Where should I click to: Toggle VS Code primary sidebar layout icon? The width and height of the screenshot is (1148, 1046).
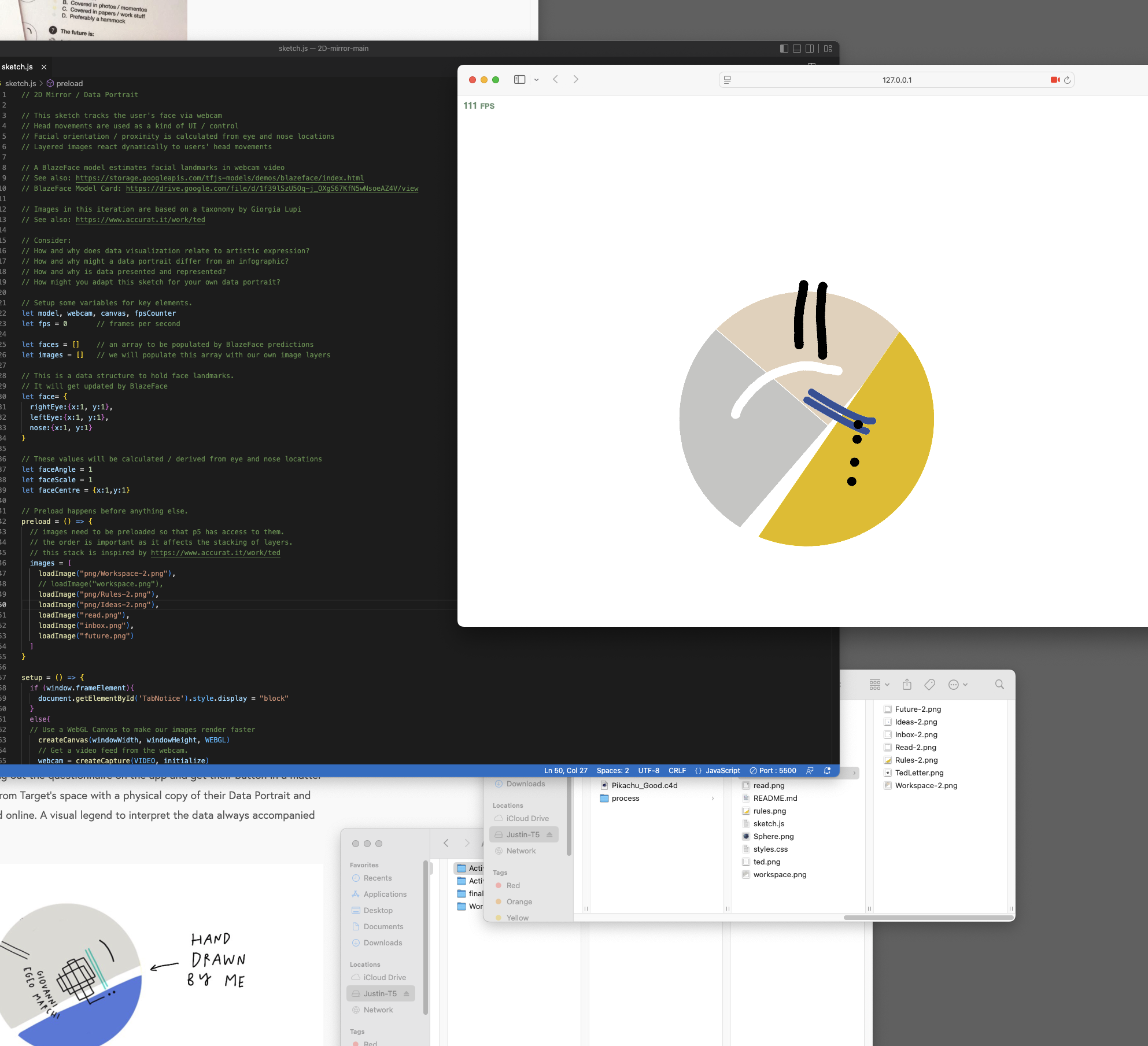[784, 49]
